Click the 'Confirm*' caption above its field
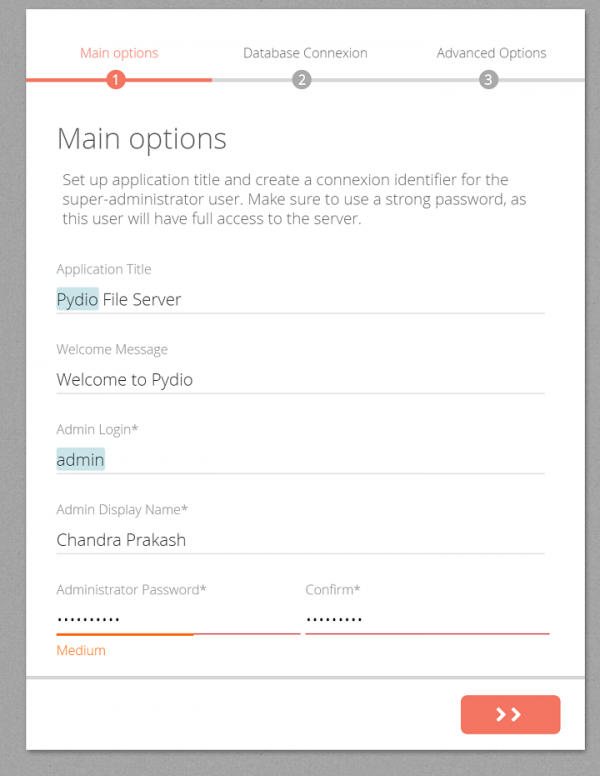The width and height of the screenshot is (600, 776). click(332, 590)
